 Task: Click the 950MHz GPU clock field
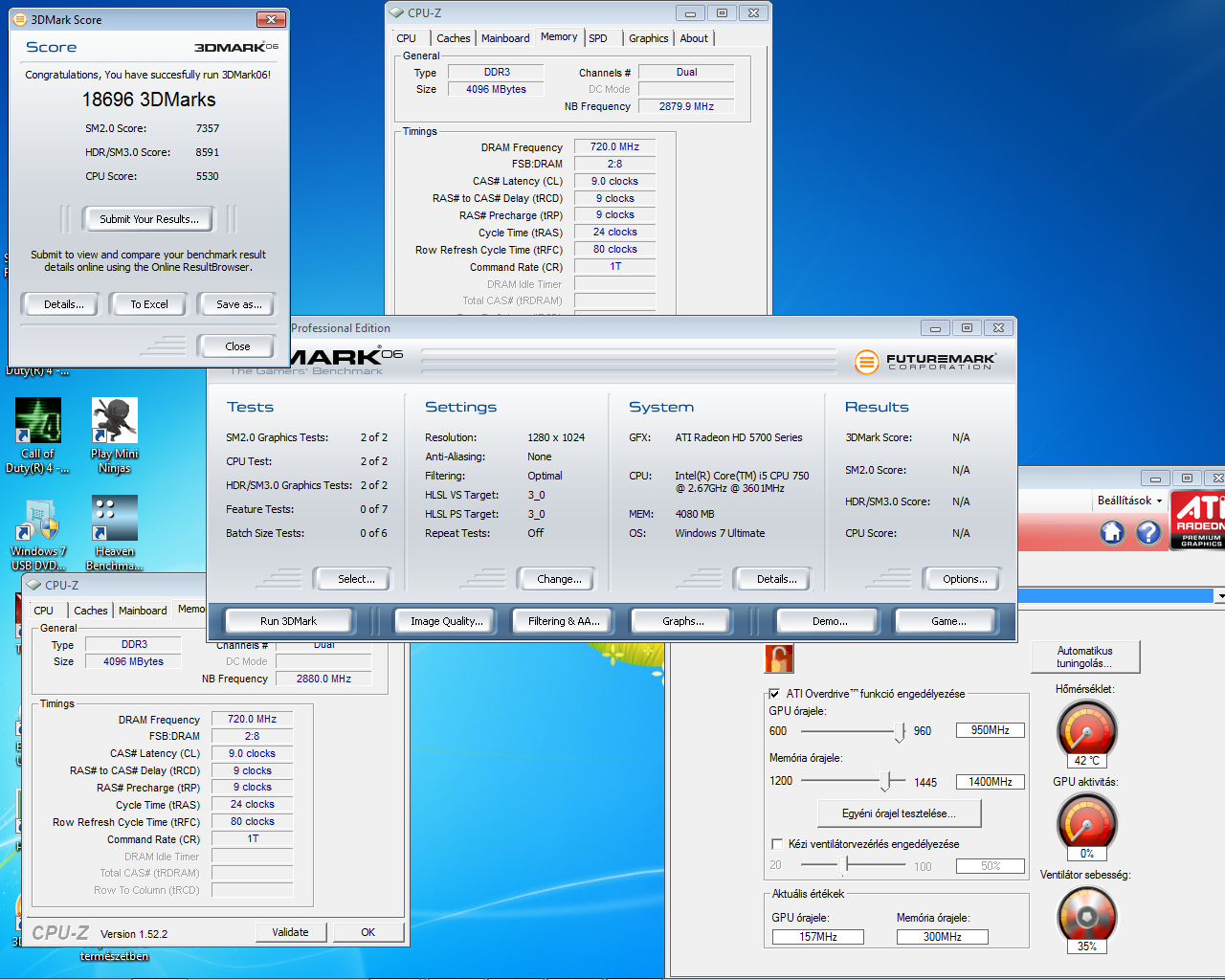(x=991, y=730)
